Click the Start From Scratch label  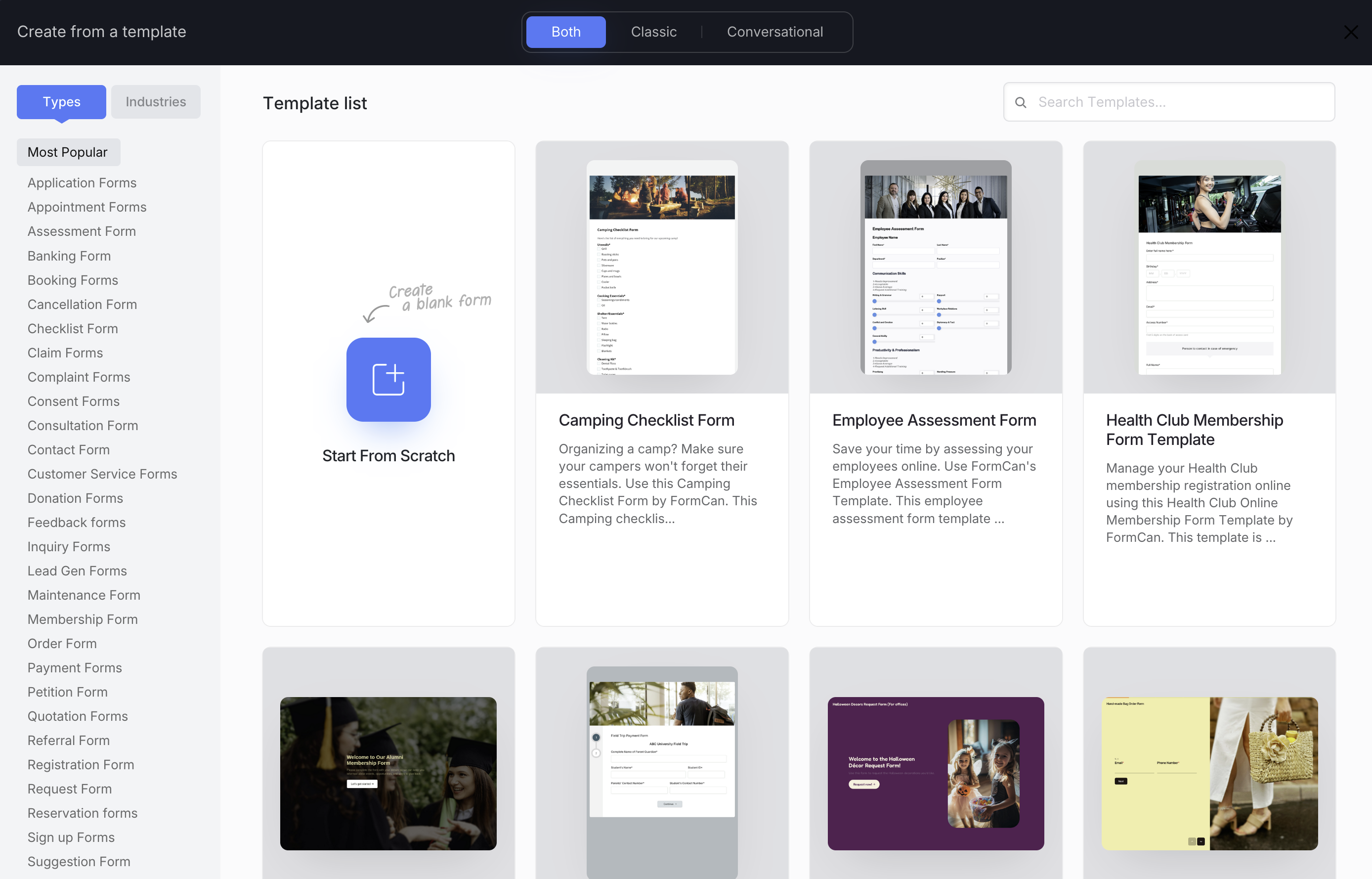point(388,455)
